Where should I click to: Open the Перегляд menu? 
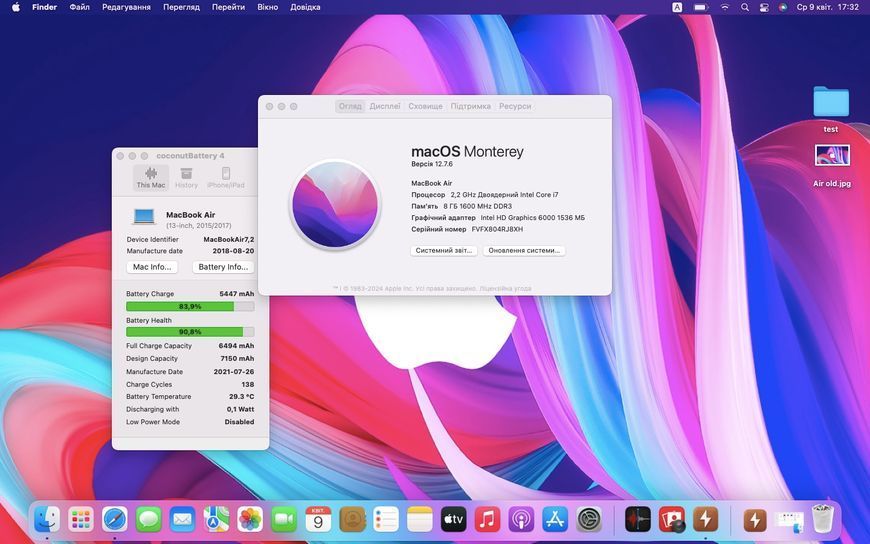point(181,7)
